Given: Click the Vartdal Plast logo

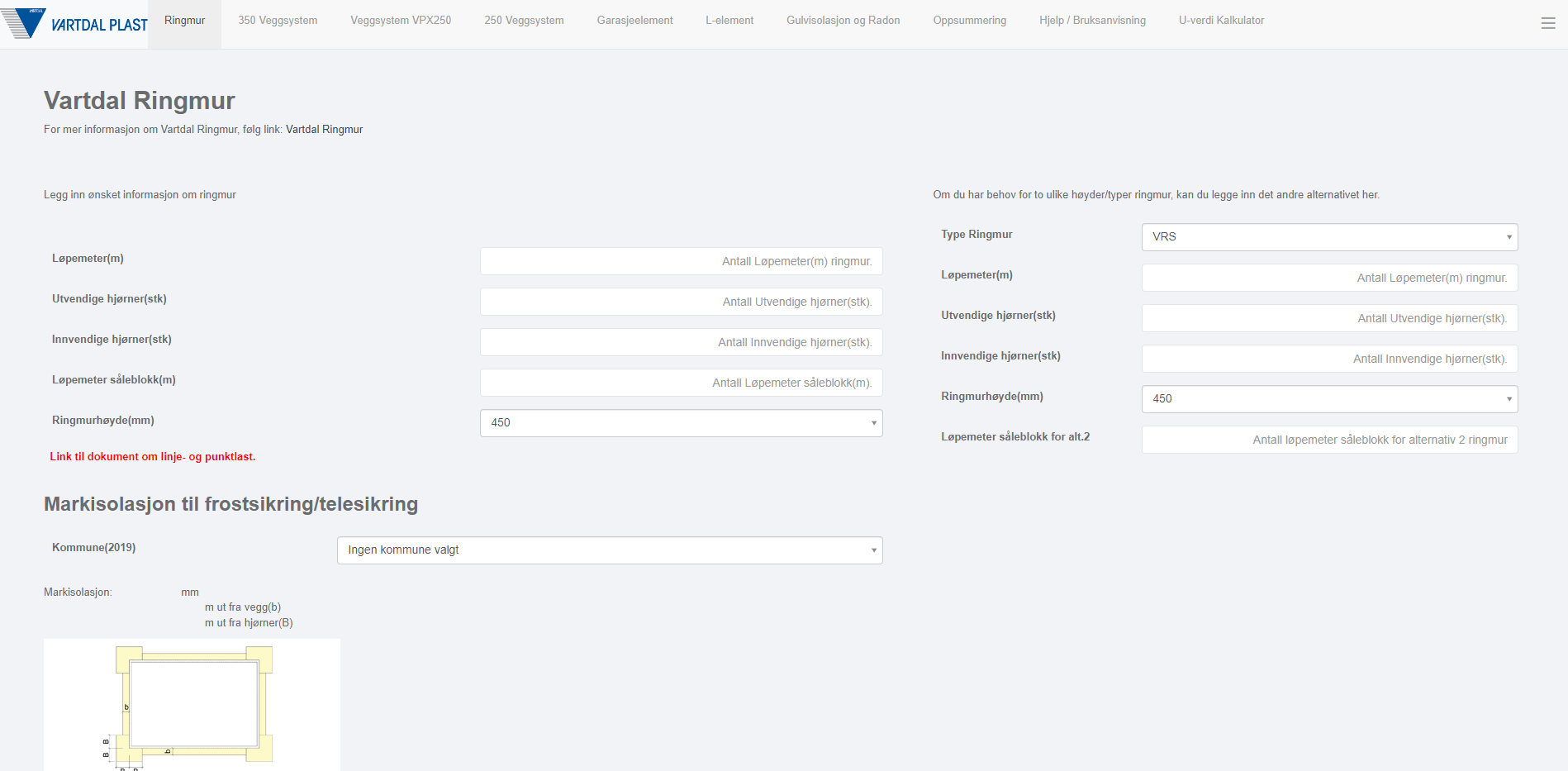Looking at the screenshot, I should 74,24.
